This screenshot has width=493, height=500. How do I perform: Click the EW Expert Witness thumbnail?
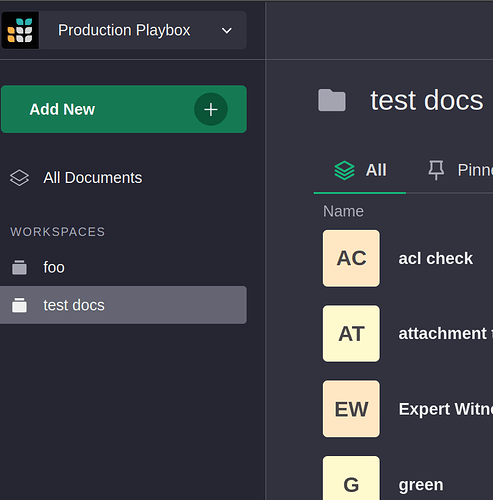[x=351, y=409]
